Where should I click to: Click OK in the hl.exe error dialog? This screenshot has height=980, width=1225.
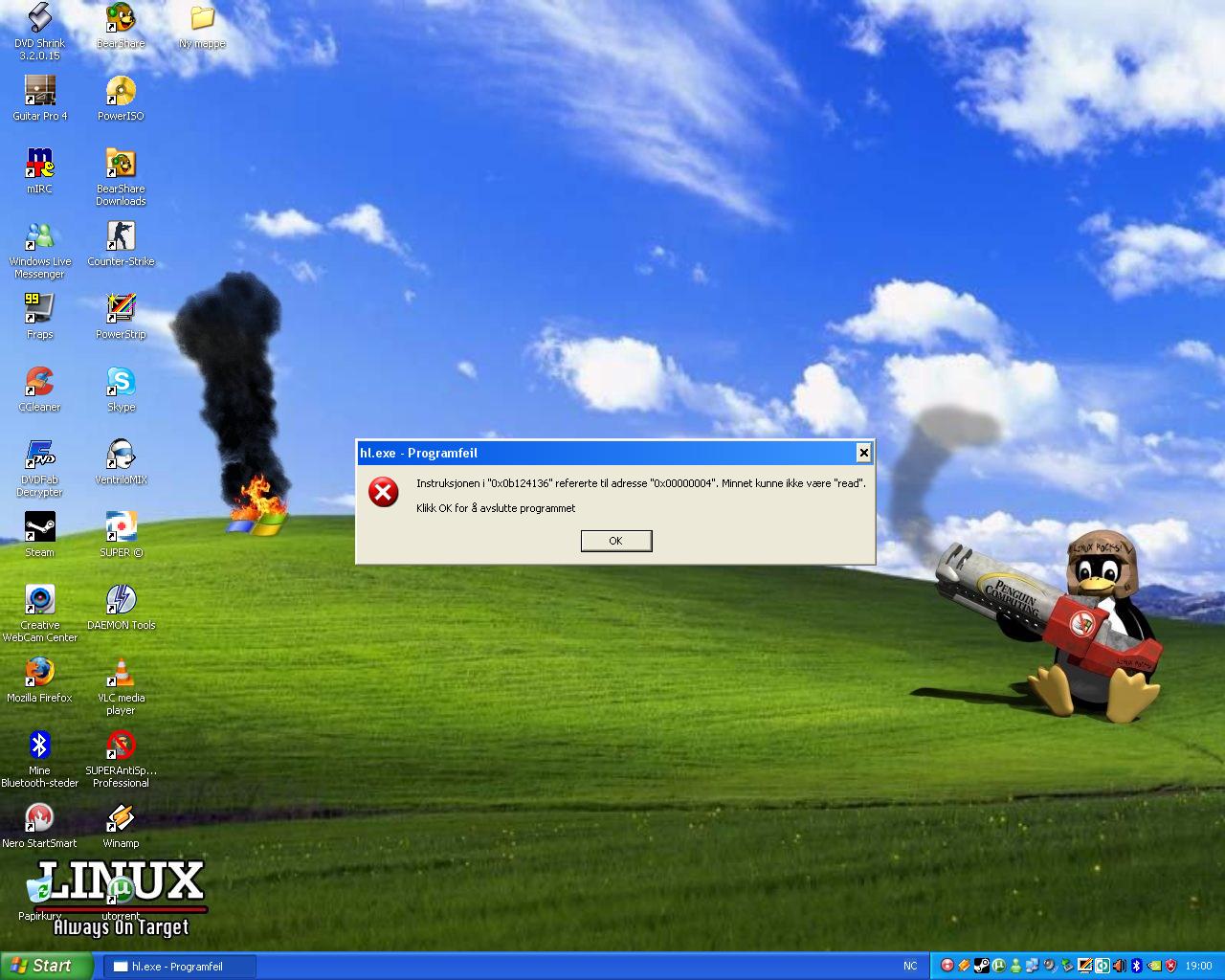tap(616, 541)
